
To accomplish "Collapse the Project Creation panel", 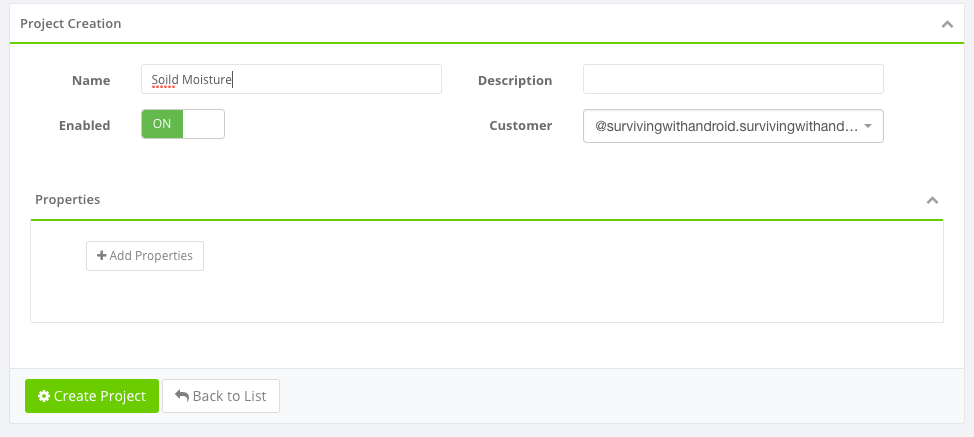I will pyautogui.click(x=947, y=24).
